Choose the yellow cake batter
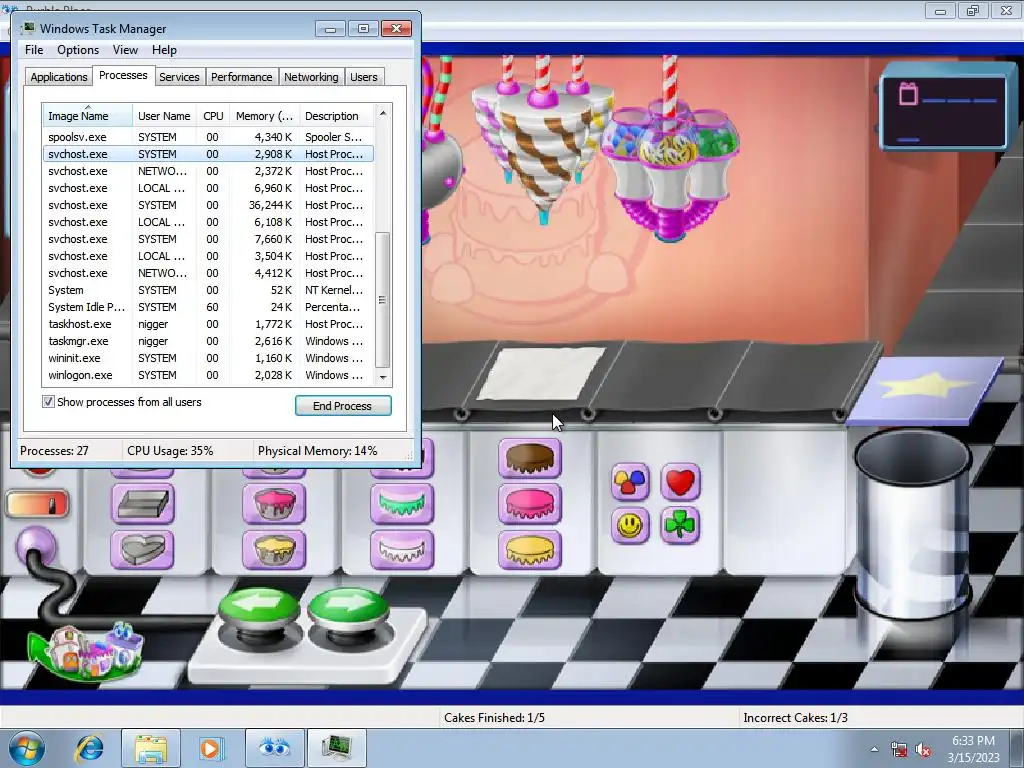Viewport: 1024px width, 768px height. [274, 549]
